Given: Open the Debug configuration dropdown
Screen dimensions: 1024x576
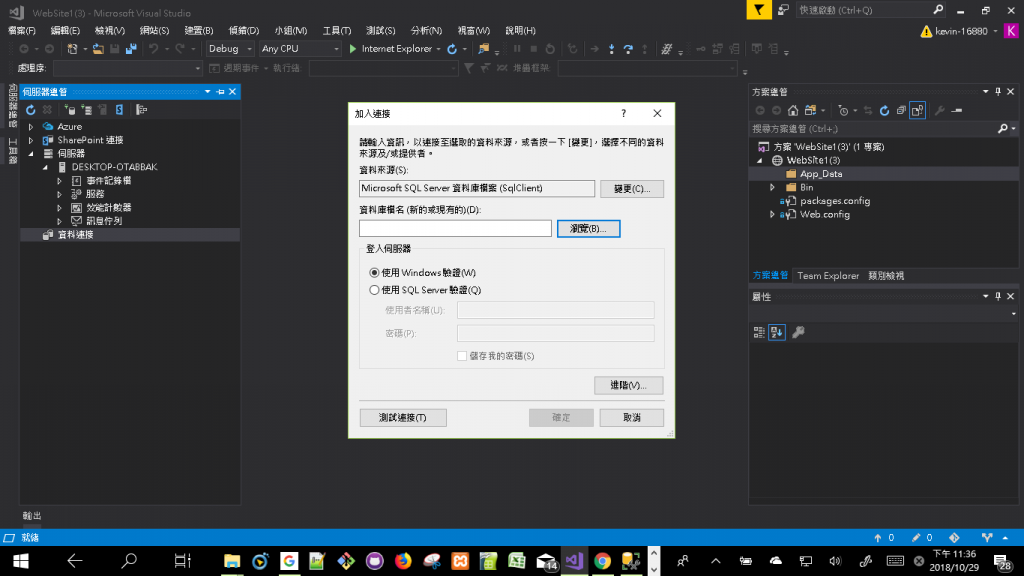Looking at the screenshot, I should pyautogui.click(x=230, y=49).
